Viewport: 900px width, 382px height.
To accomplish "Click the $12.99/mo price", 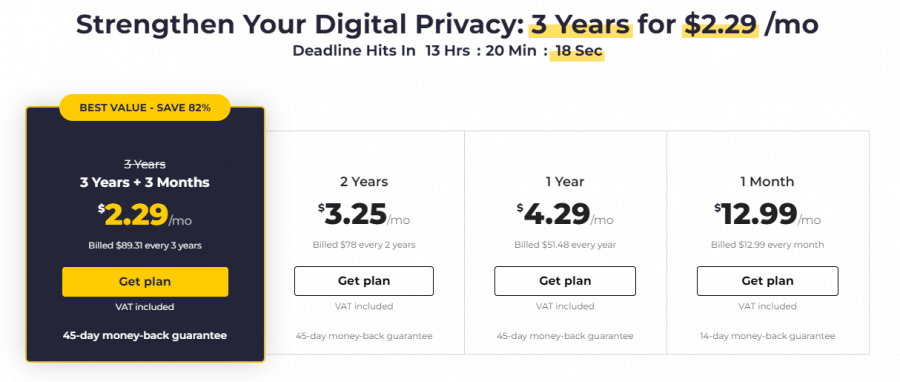I will pos(767,215).
